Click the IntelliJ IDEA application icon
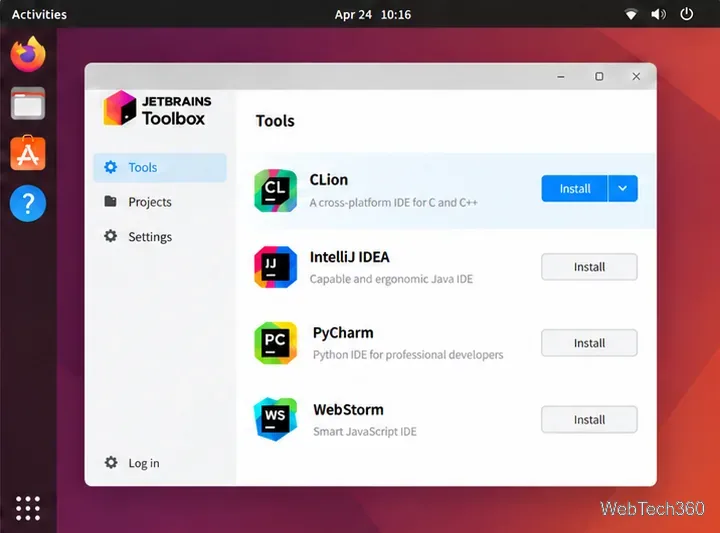 coord(276,267)
